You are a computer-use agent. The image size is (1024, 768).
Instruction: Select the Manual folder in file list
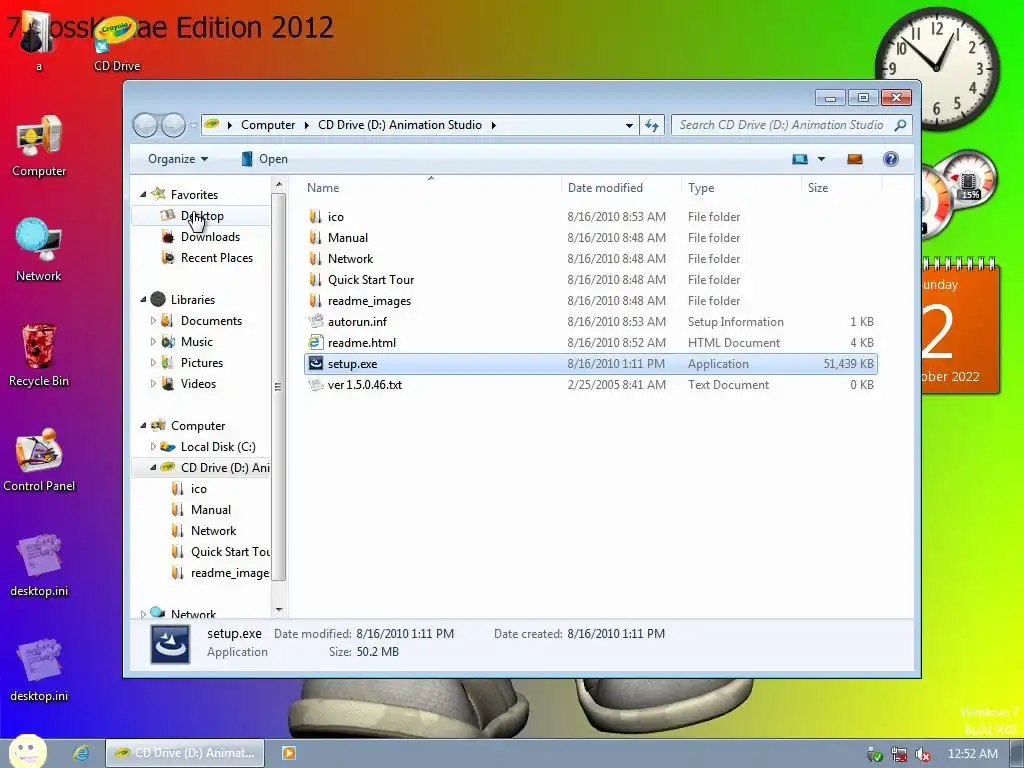tap(590, 238)
